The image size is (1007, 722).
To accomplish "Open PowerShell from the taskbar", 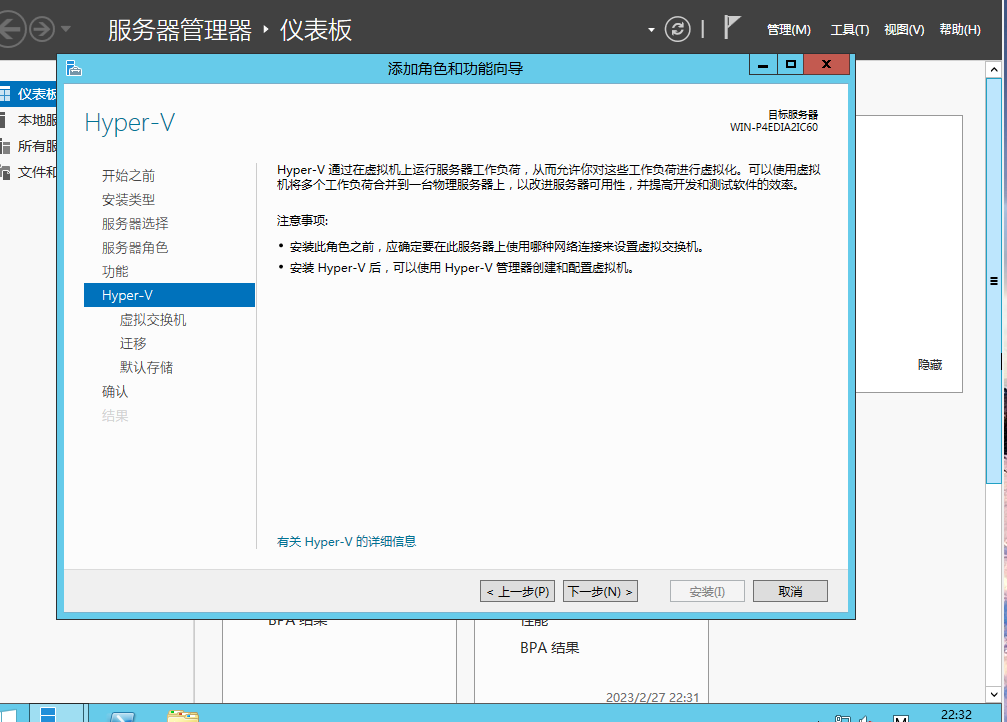I will (123, 716).
